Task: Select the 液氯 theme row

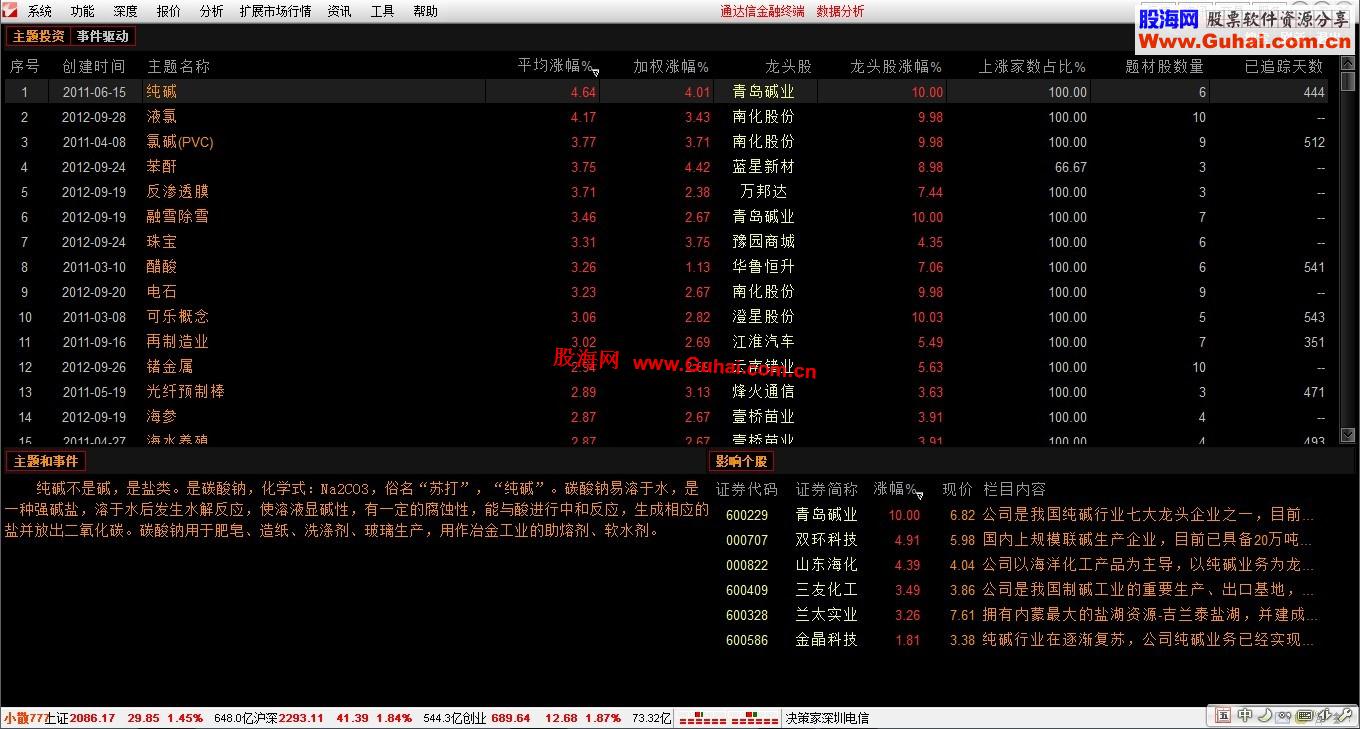Action: point(666,116)
